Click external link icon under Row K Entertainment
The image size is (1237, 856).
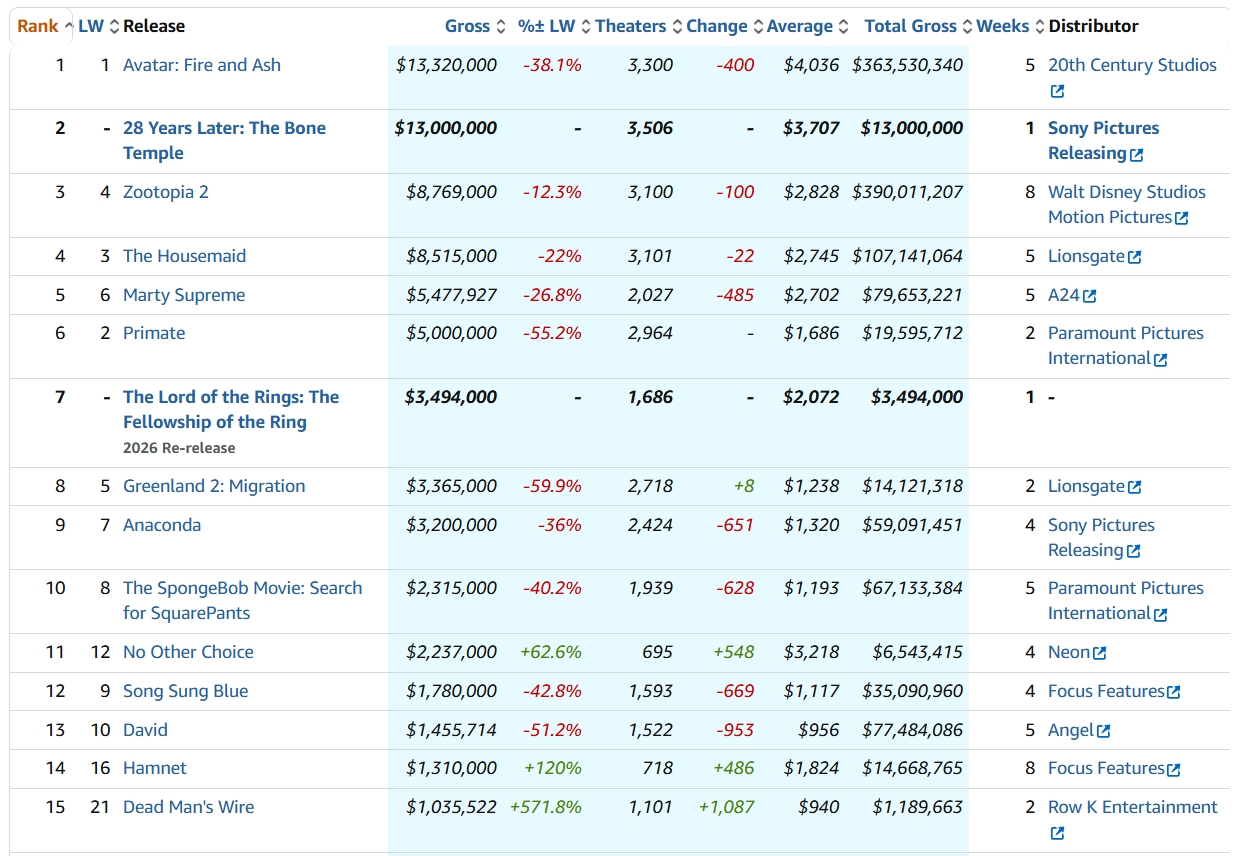[x=1057, y=833]
